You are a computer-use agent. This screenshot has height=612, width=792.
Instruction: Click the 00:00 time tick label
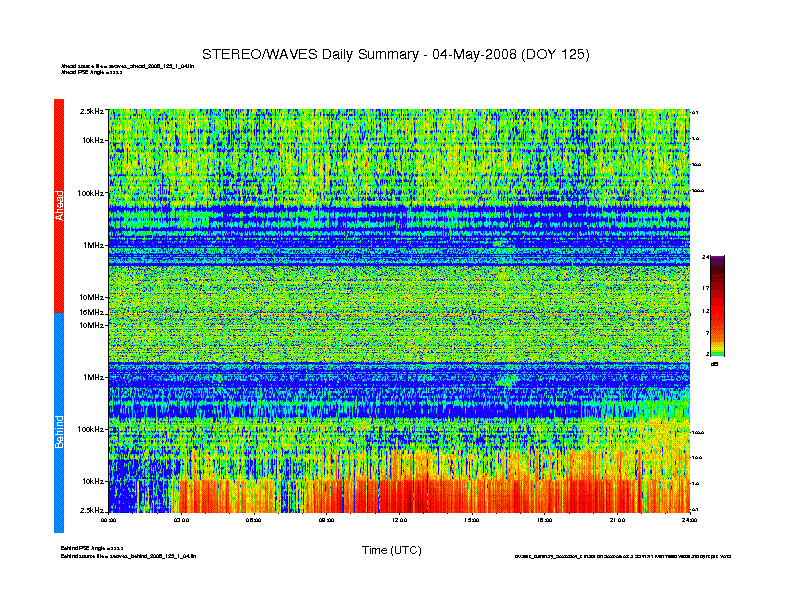109,520
